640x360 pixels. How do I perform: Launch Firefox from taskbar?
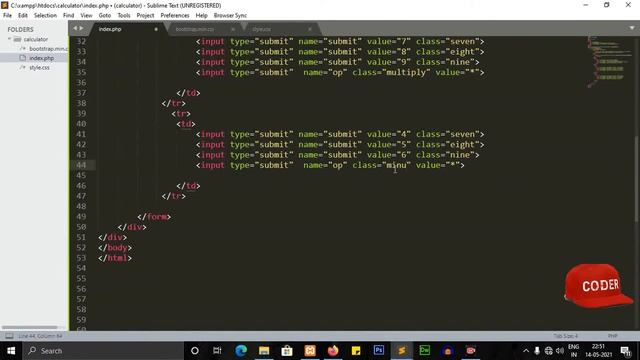click(x=333, y=351)
